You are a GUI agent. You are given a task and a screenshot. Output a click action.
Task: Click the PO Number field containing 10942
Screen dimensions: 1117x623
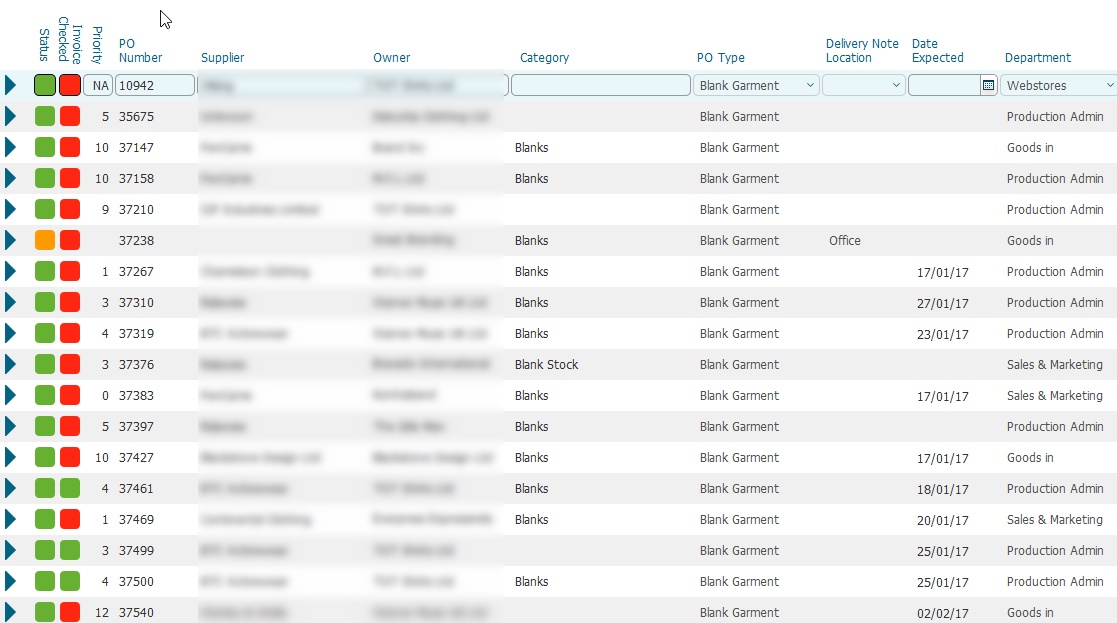[x=155, y=86]
